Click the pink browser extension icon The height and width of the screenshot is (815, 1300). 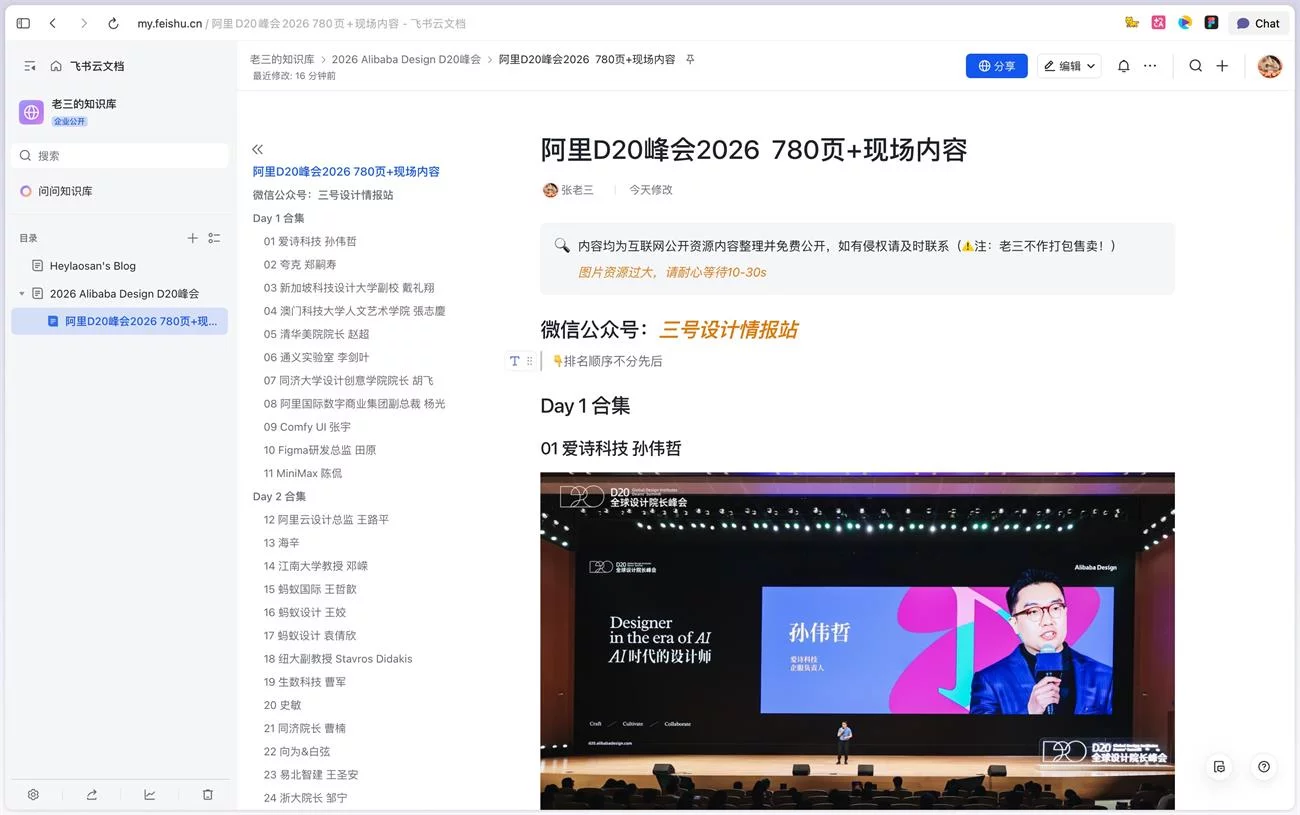click(1158, 23)
